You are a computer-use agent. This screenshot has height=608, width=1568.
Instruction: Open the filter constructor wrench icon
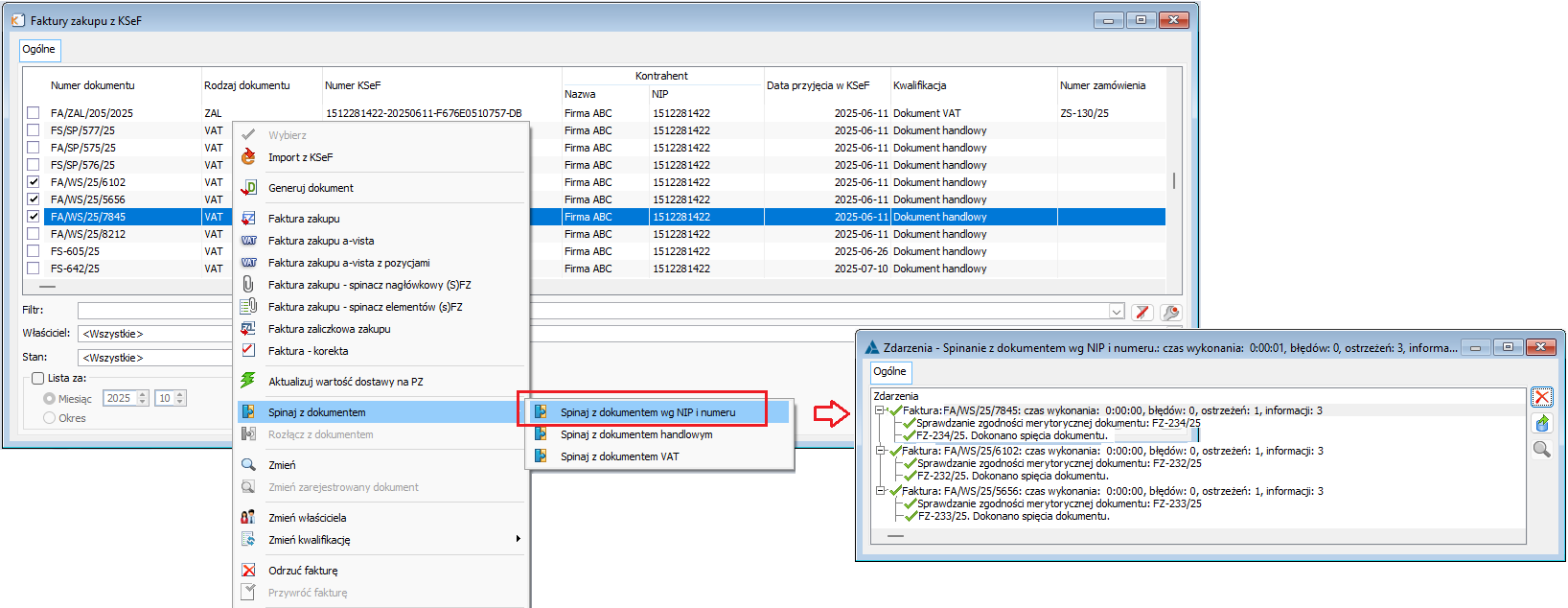click(x=1169, y=312)
